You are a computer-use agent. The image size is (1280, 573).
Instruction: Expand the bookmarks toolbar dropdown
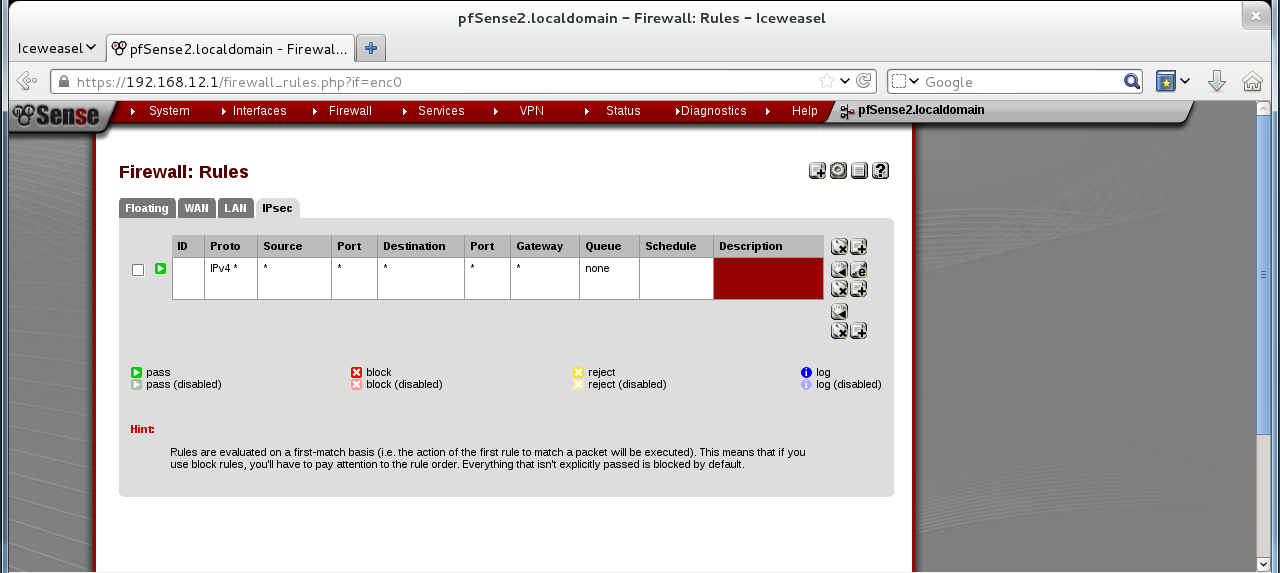1185,81
